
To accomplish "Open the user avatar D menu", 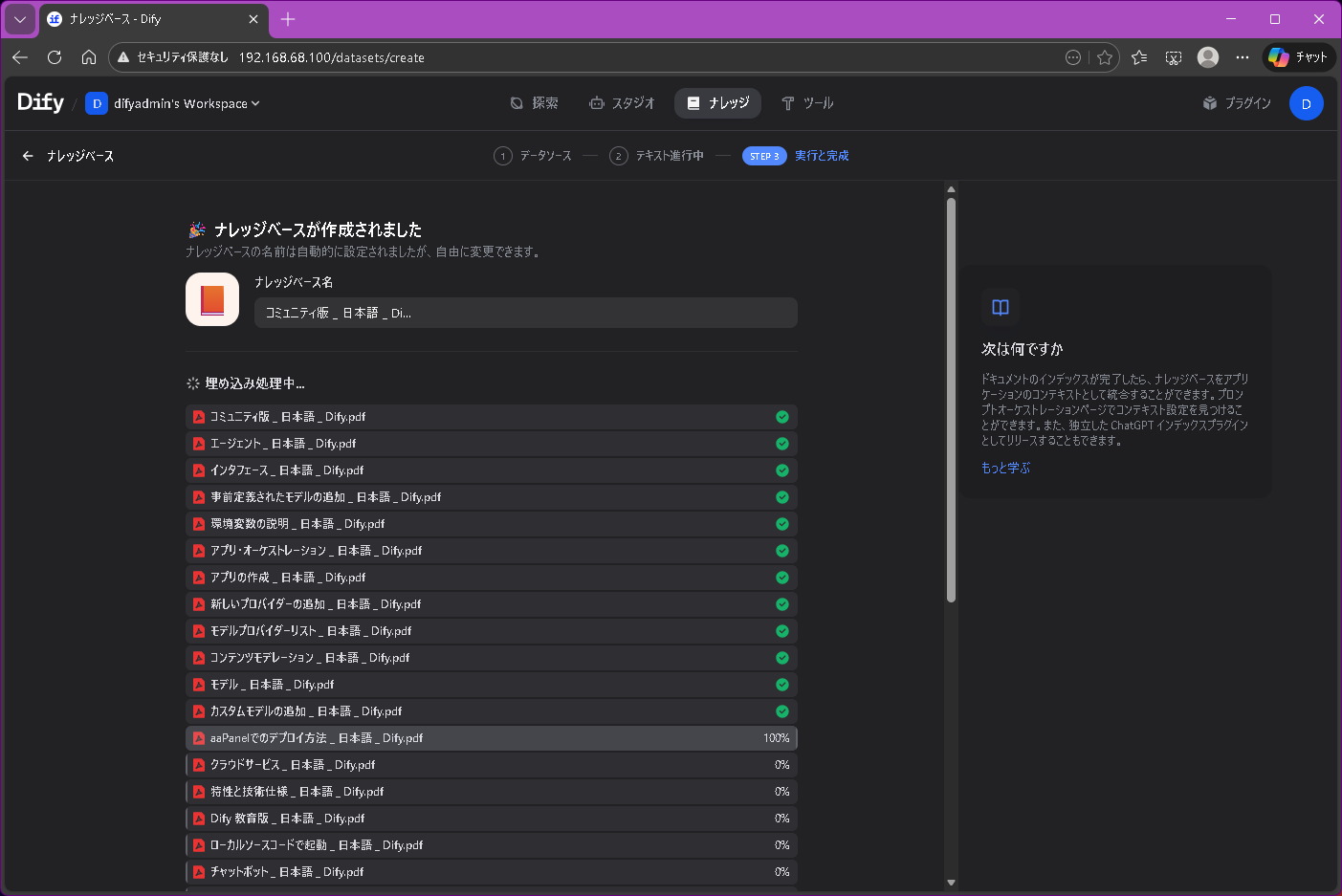I will 1306,103.
